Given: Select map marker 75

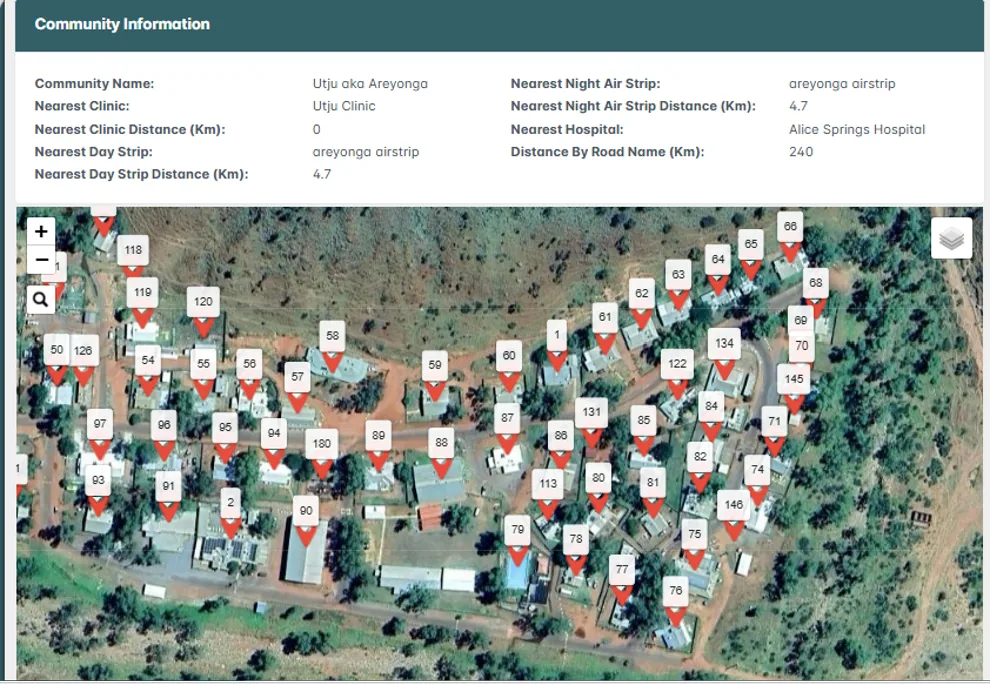Looking at the screenshot, I should click(x=695, y=544).
